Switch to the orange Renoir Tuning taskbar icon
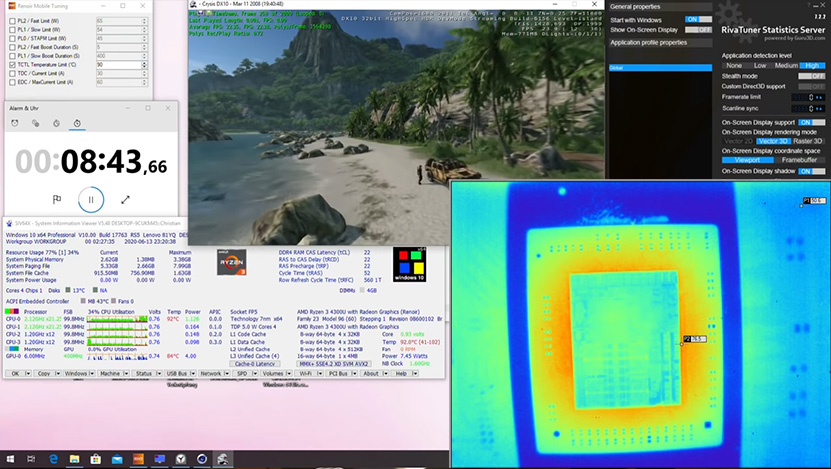 click(138, 459)
